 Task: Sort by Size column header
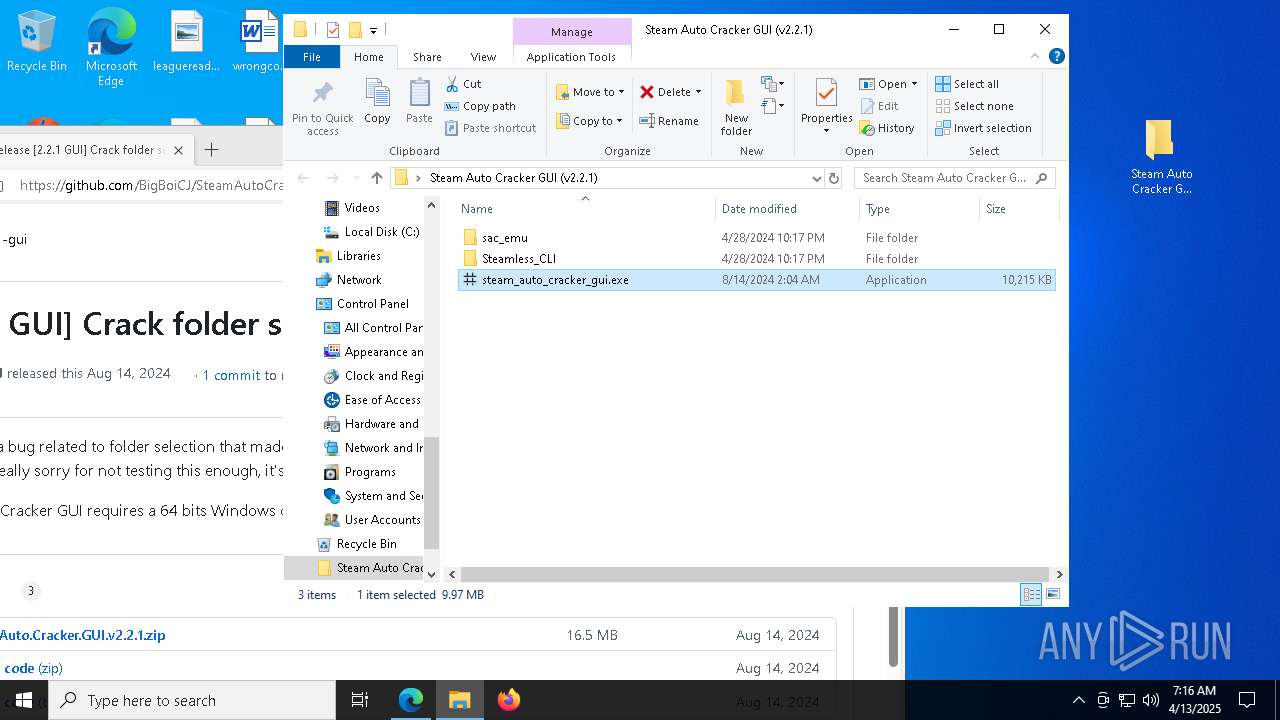point(1018,209)
